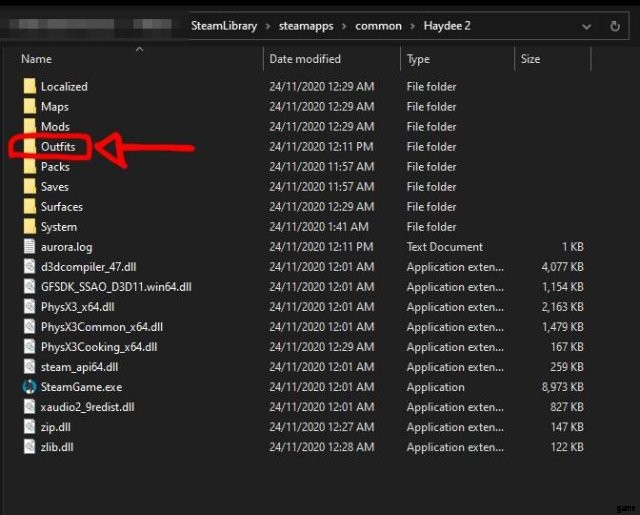Expand chevron after SteamLibrary in address bar
Image resolution: width=640 pixels, height=515 pixels.
(268, 26)
